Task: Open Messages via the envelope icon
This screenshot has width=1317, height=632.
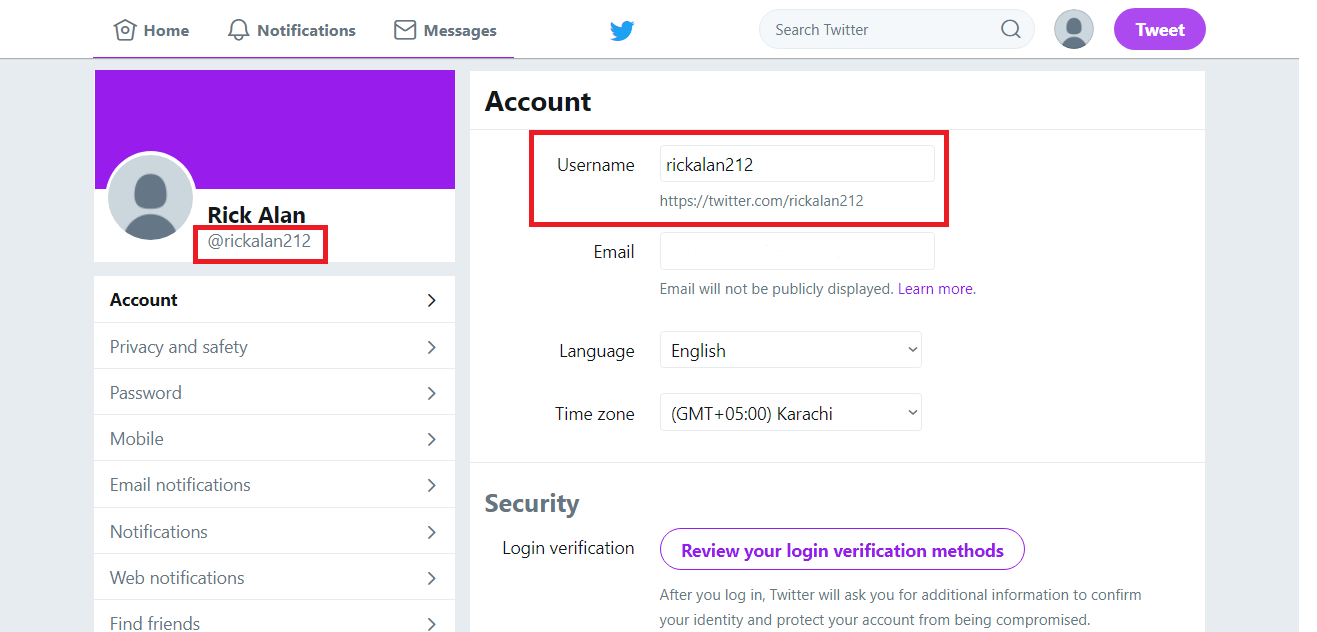Action: coord(405,30)
